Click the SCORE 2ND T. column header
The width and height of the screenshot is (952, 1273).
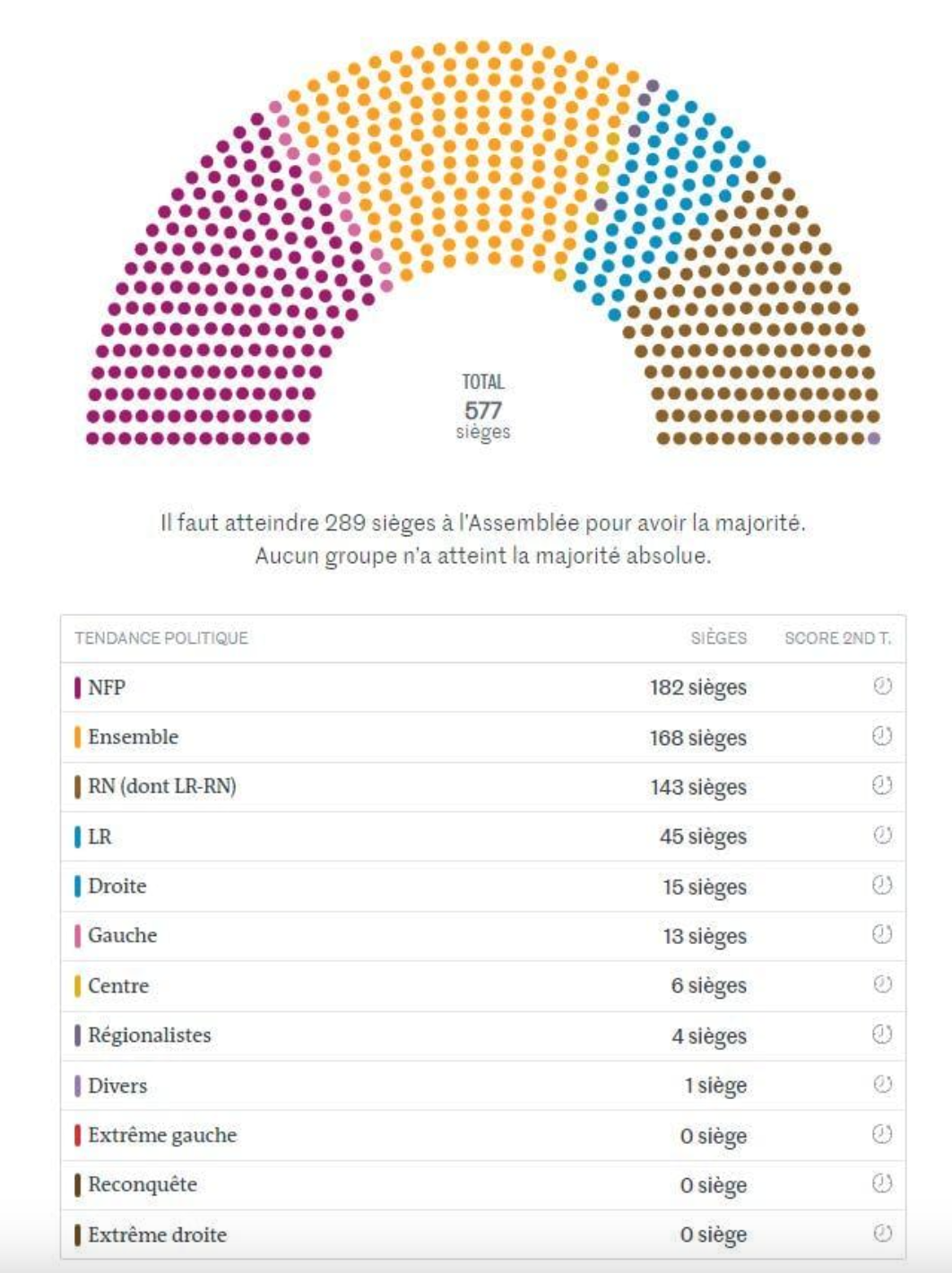(837, 638)
